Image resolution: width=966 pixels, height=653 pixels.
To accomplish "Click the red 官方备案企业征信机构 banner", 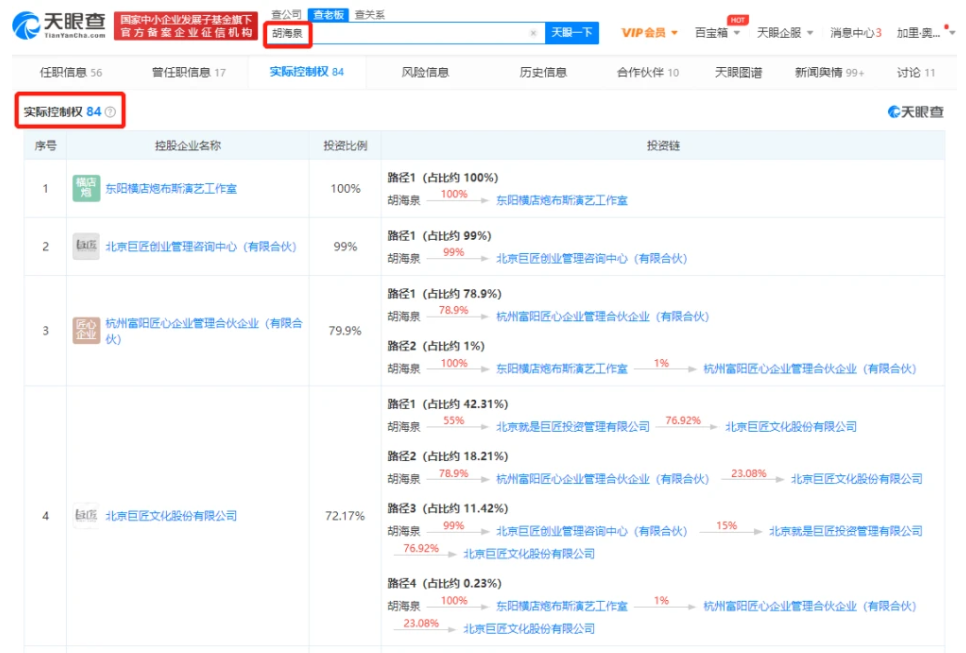I will (186, 26).
